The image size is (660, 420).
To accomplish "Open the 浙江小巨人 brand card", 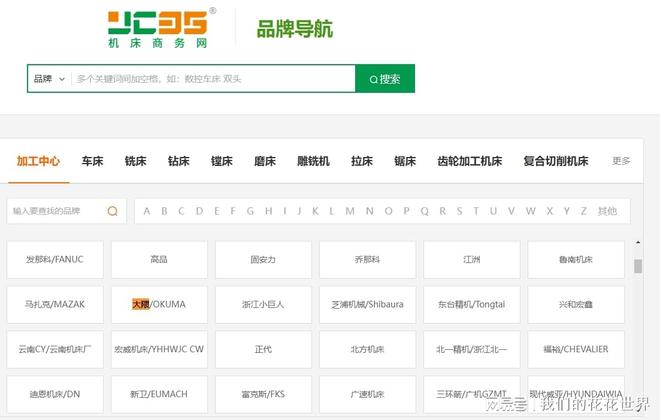I will (x=263, y=305).
